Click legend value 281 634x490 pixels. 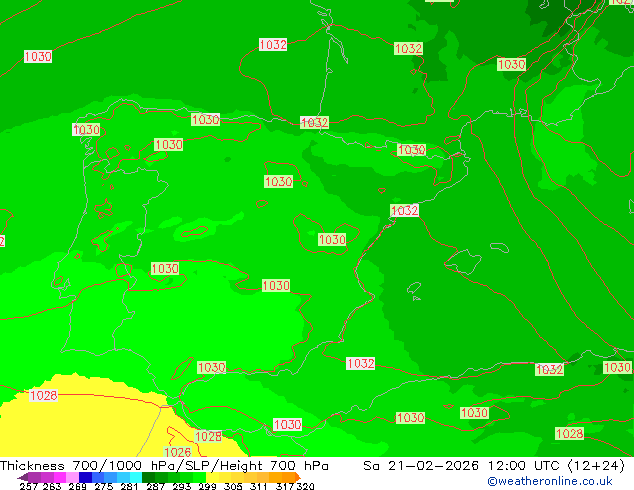coord(129,486)
